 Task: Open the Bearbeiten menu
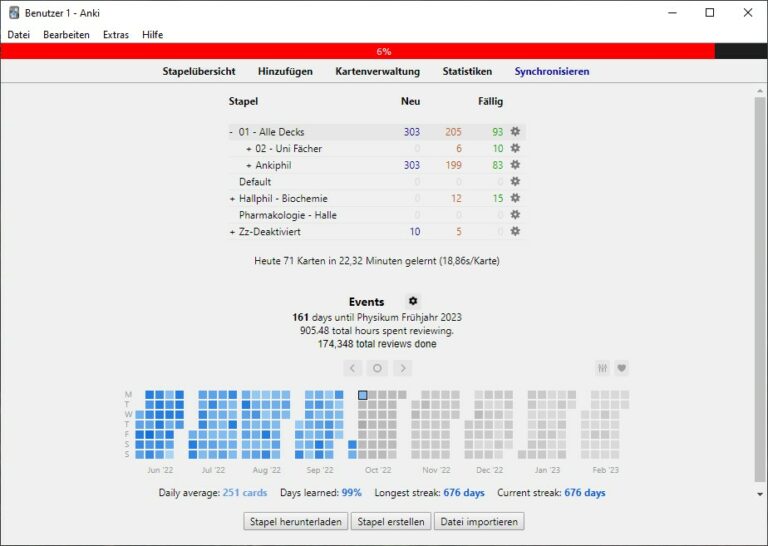click(x=66, y=35)
